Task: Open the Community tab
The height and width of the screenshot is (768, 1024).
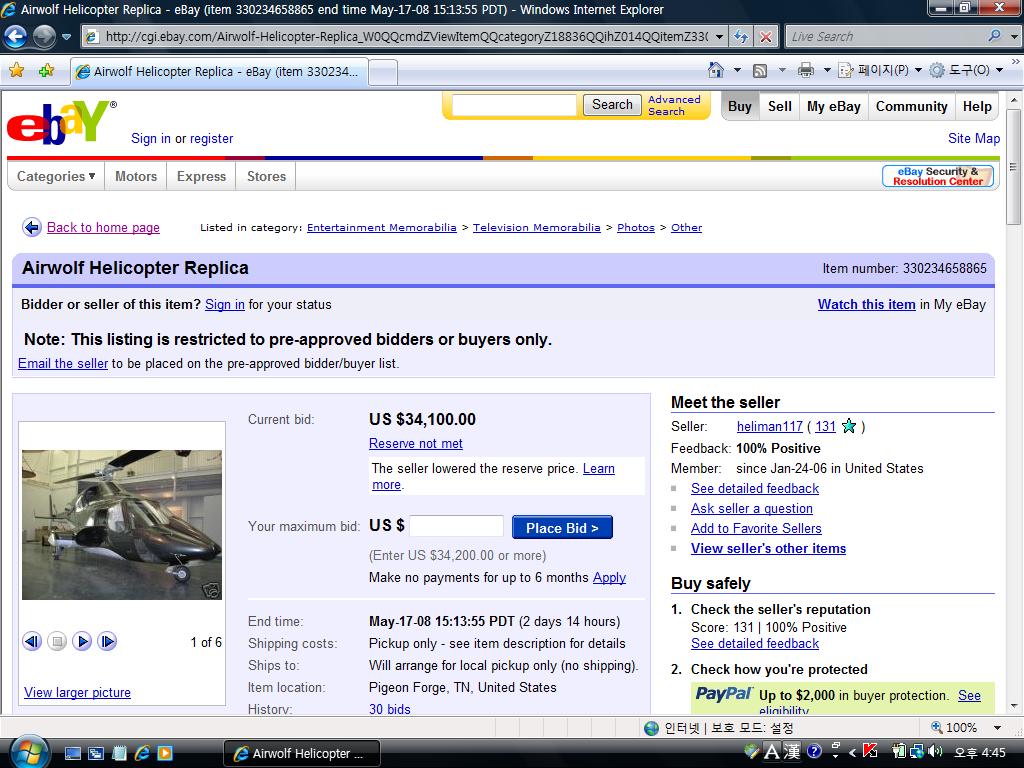Action: (911, 106)
